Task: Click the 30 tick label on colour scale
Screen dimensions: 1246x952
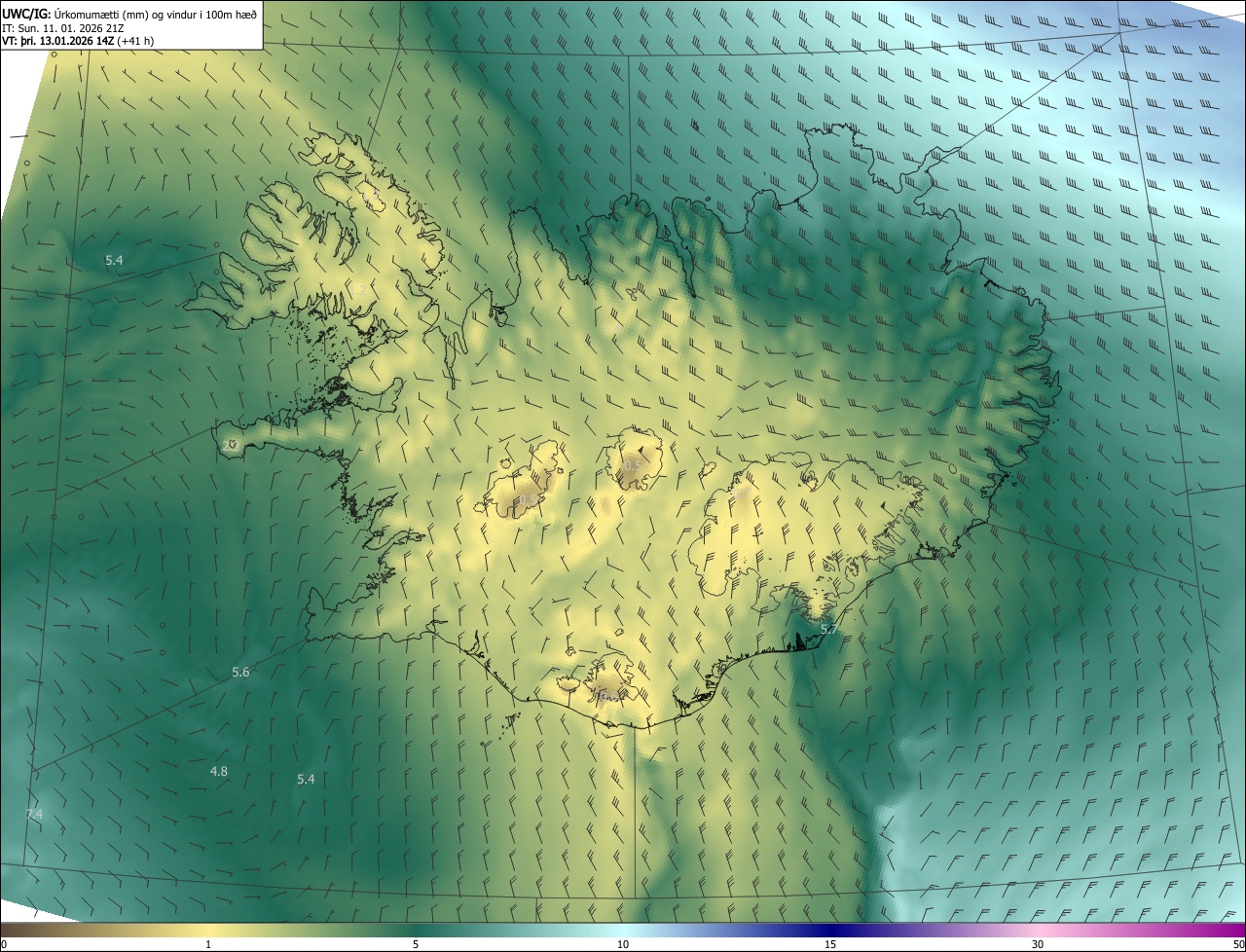Action: coord(1038,944)
